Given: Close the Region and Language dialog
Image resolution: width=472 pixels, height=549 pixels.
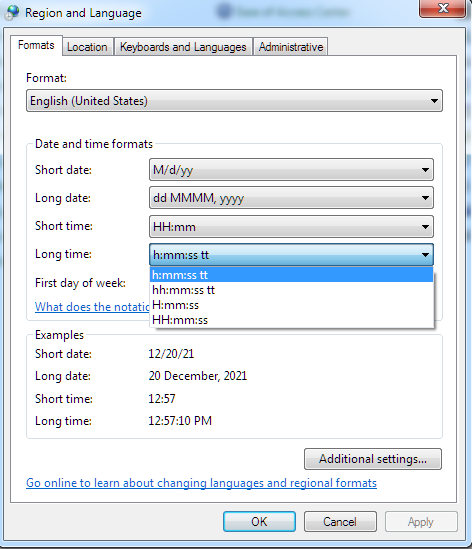Looking at the screenshot, I should click(x=443, y=8).
